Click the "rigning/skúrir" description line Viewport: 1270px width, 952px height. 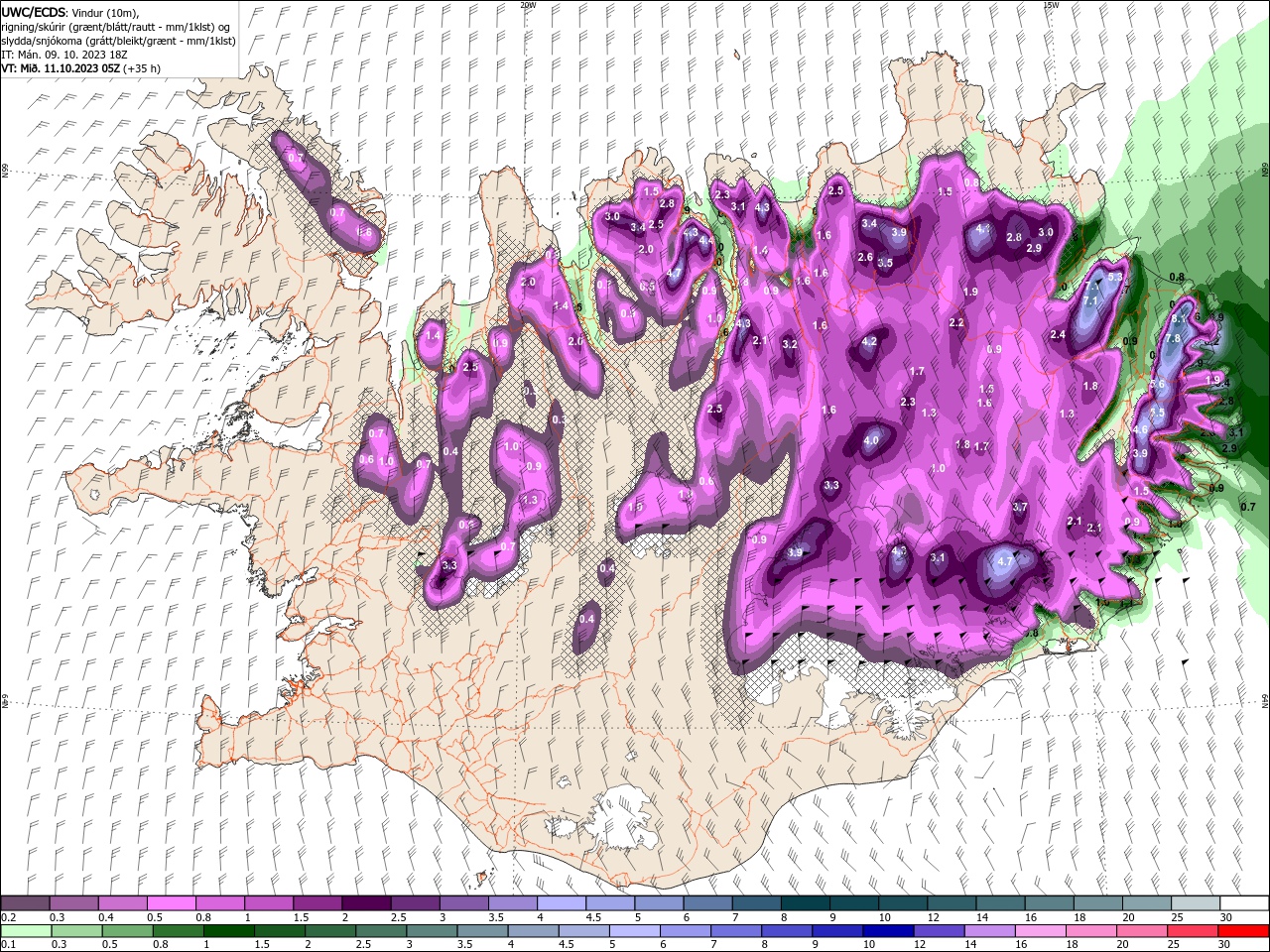tap(116, 26)
